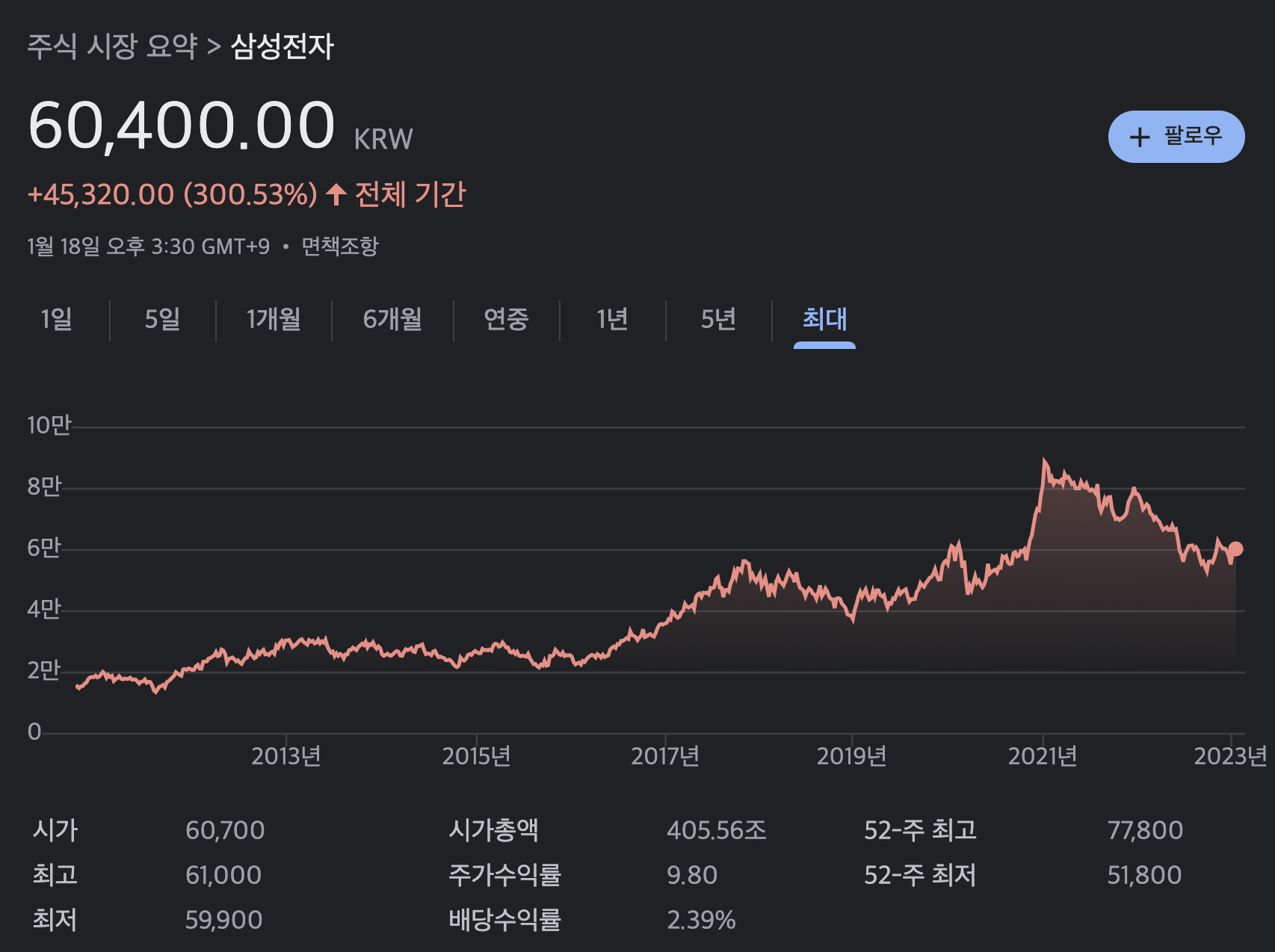The image size is (1275, 952).
Task: Click the 4만 y-axis label
Action: click(44, 609)
